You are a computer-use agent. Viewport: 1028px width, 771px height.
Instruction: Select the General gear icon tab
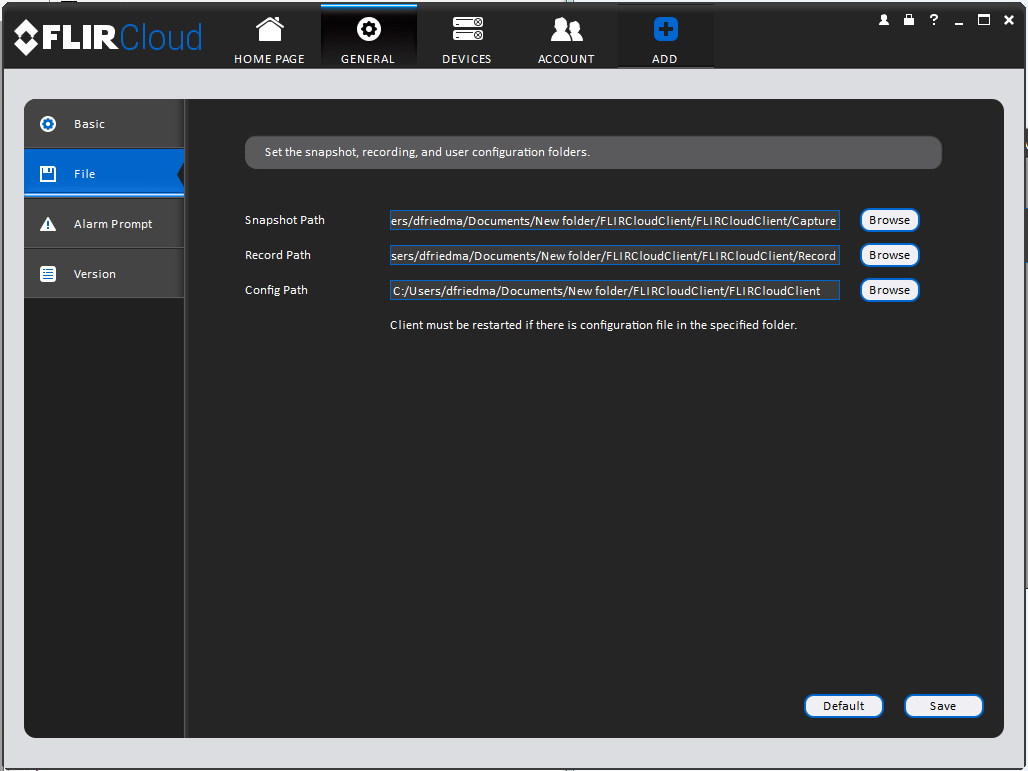click(x=368, y=30)
